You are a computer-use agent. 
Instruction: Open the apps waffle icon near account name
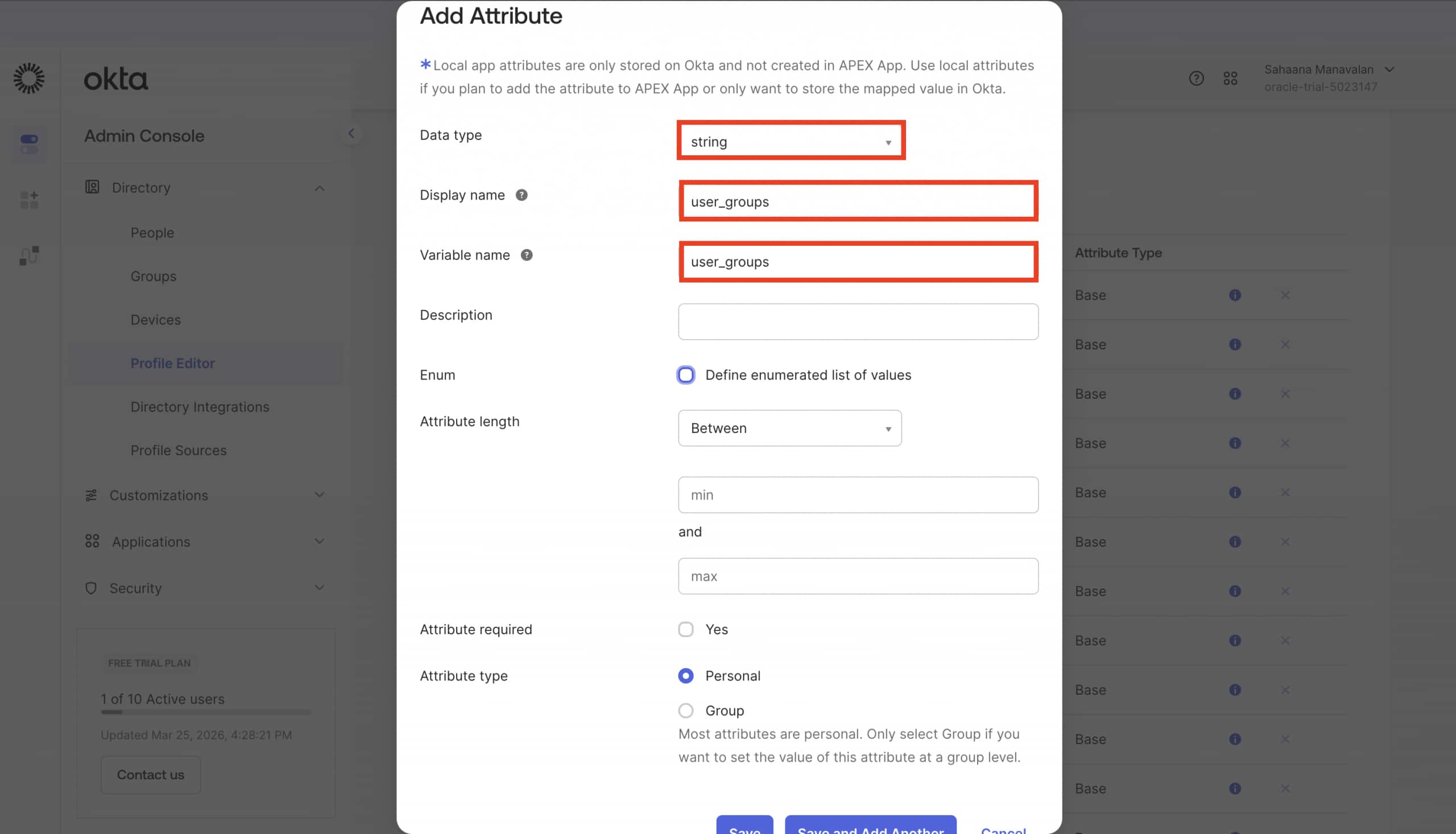click(x=1230, y=78)
